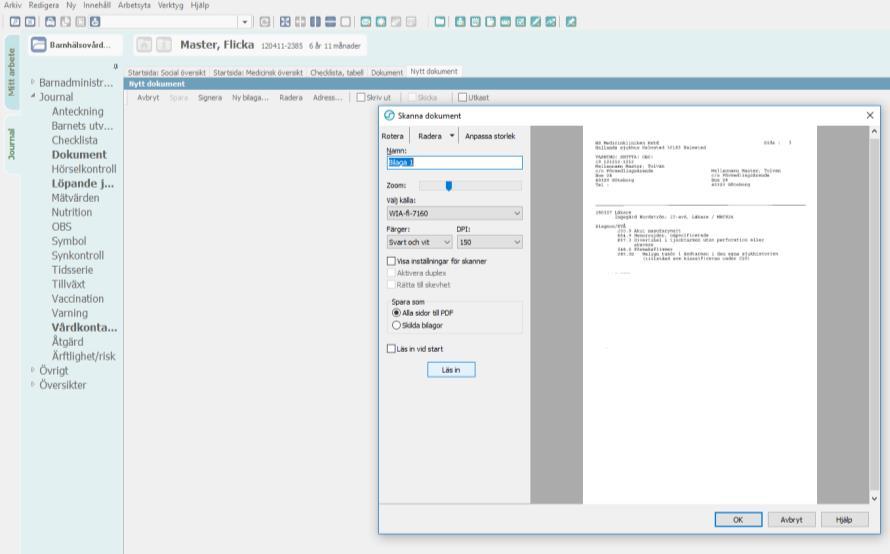
Task: Click the patient search icon left of the search field
Action: tap(51, 22)
